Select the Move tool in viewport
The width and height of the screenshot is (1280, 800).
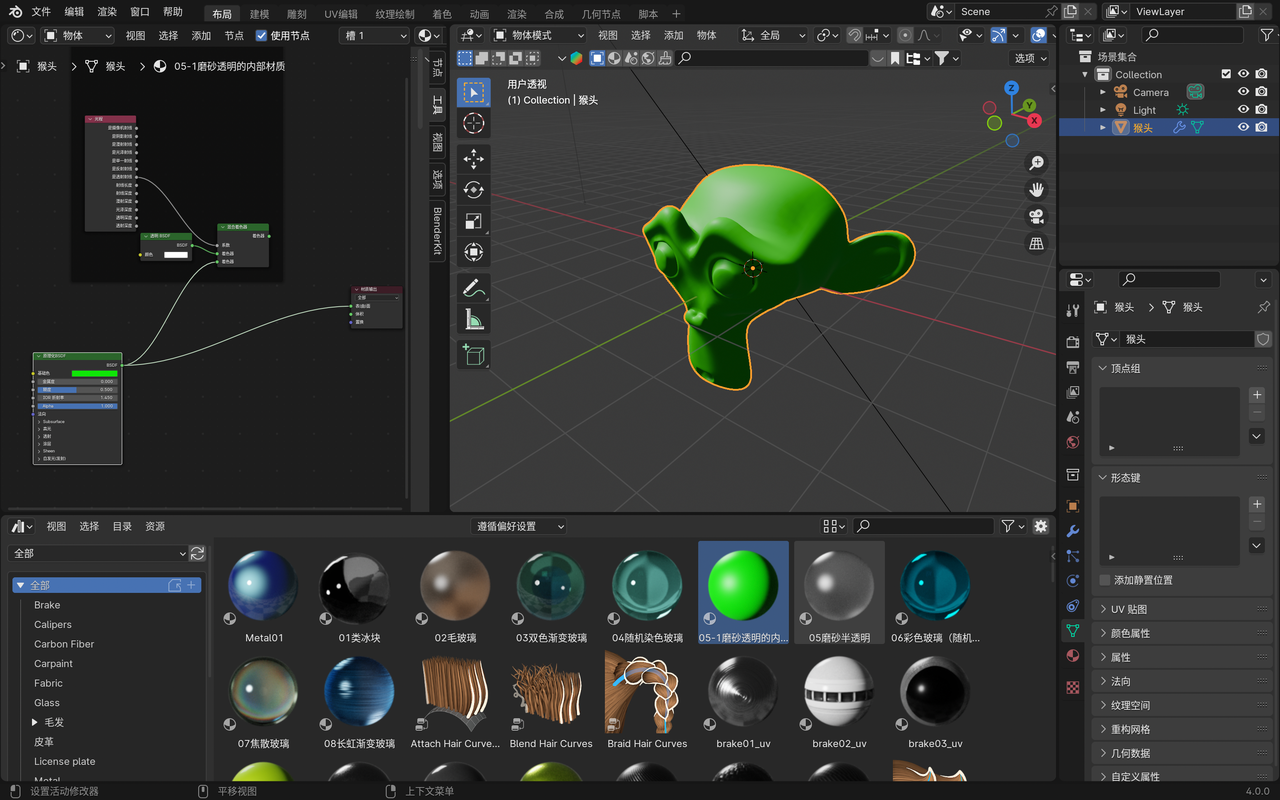tap(474, 158)
